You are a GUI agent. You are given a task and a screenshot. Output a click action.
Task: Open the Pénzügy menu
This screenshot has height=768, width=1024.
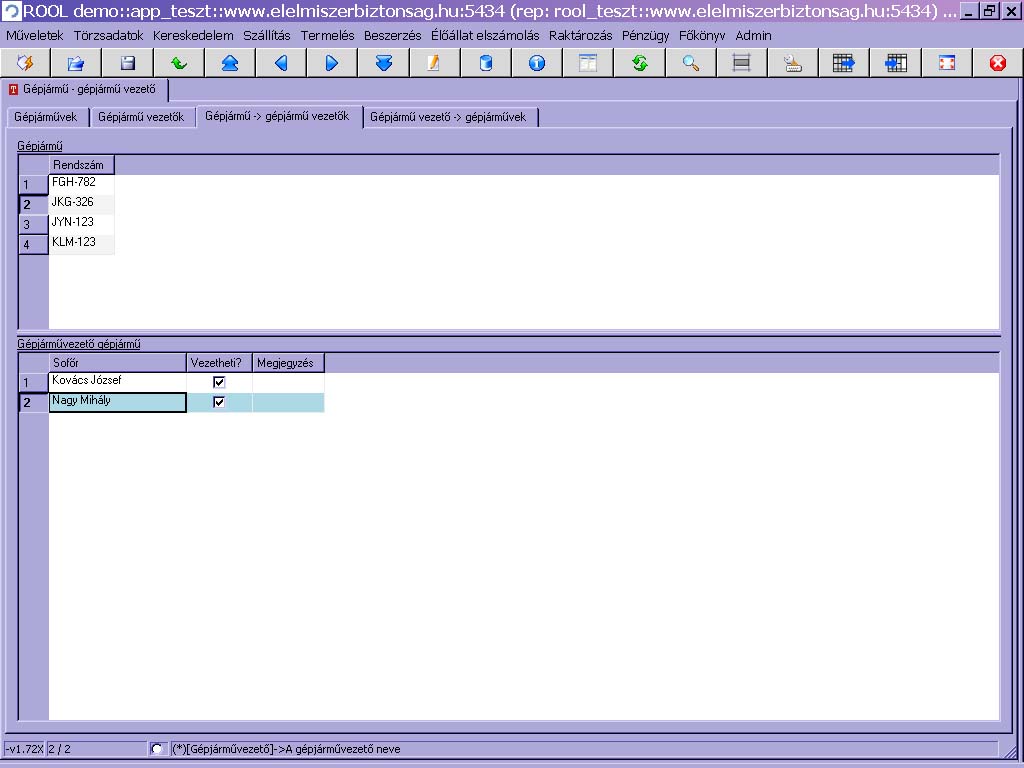click(645, 35)
